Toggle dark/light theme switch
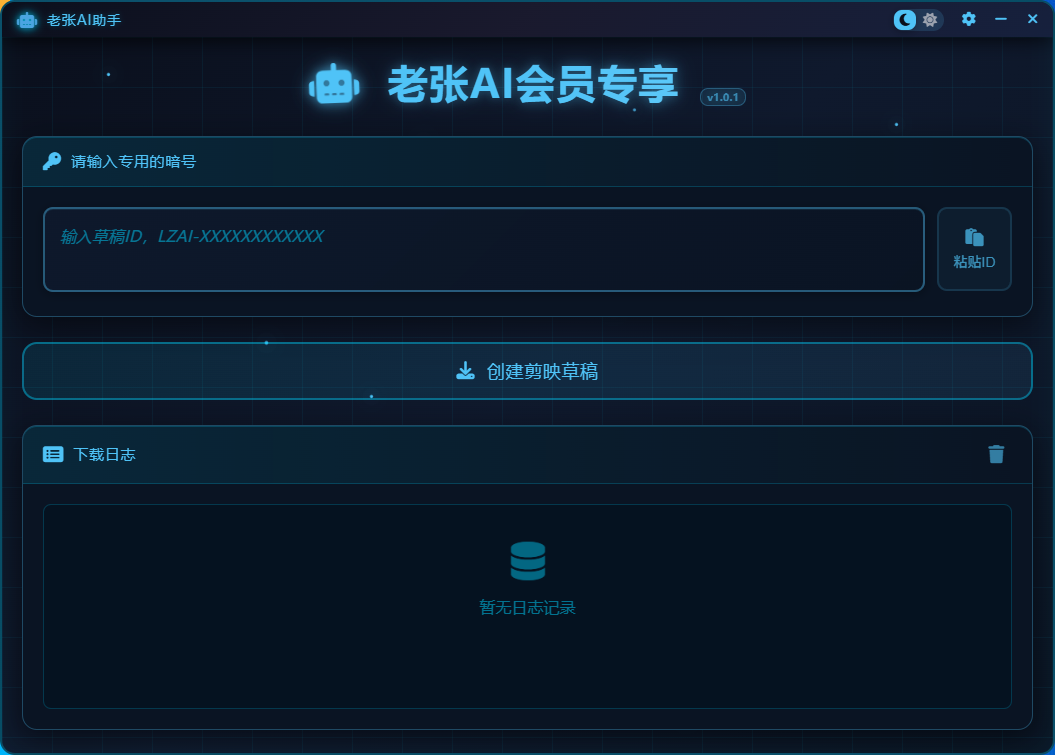 coord(918,20)
